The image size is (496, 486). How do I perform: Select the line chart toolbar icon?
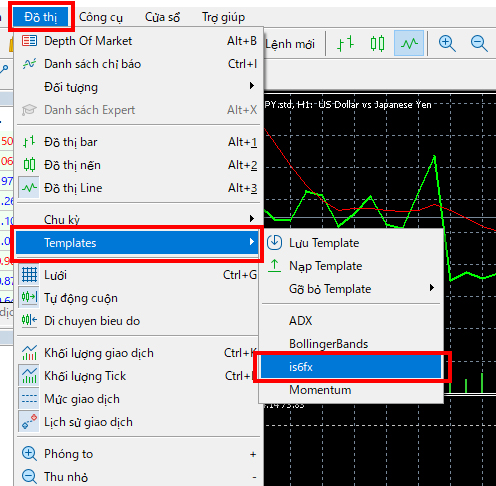(409, 43)
